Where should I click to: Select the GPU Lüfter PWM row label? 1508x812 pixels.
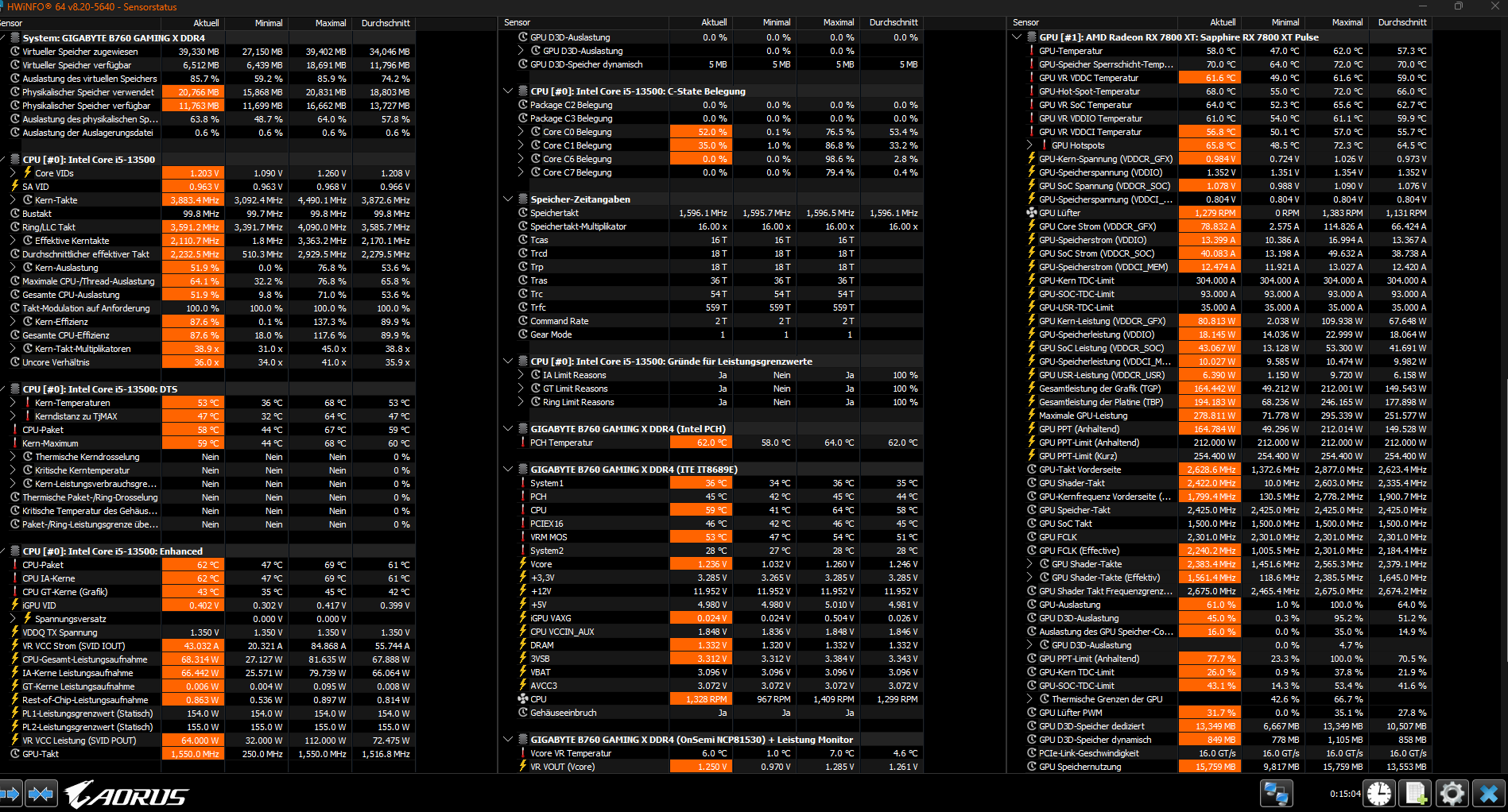click(1071, 713)
